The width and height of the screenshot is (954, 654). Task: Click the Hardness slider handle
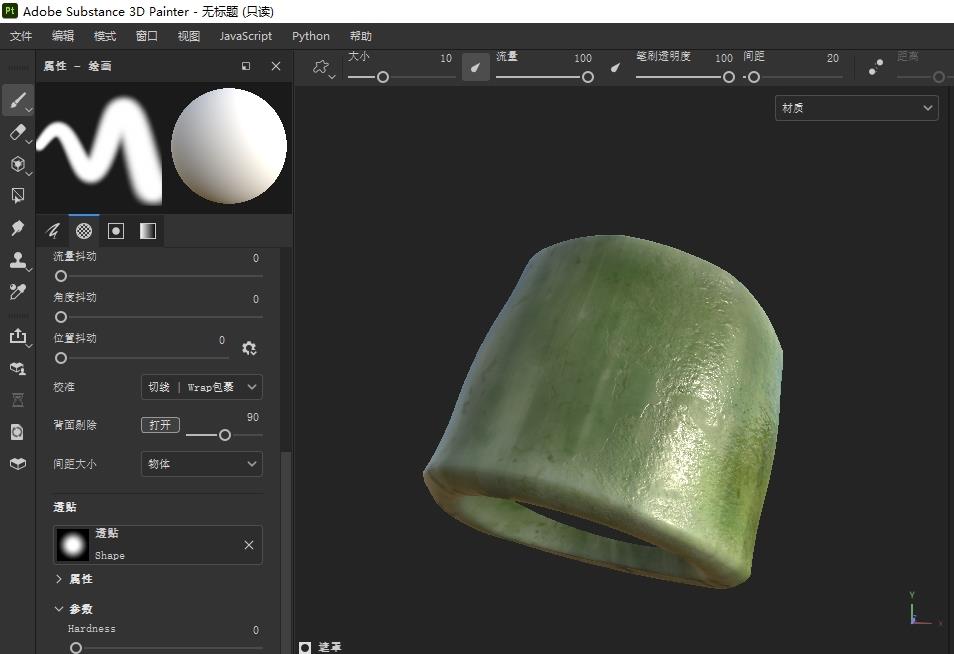(76, 648)
